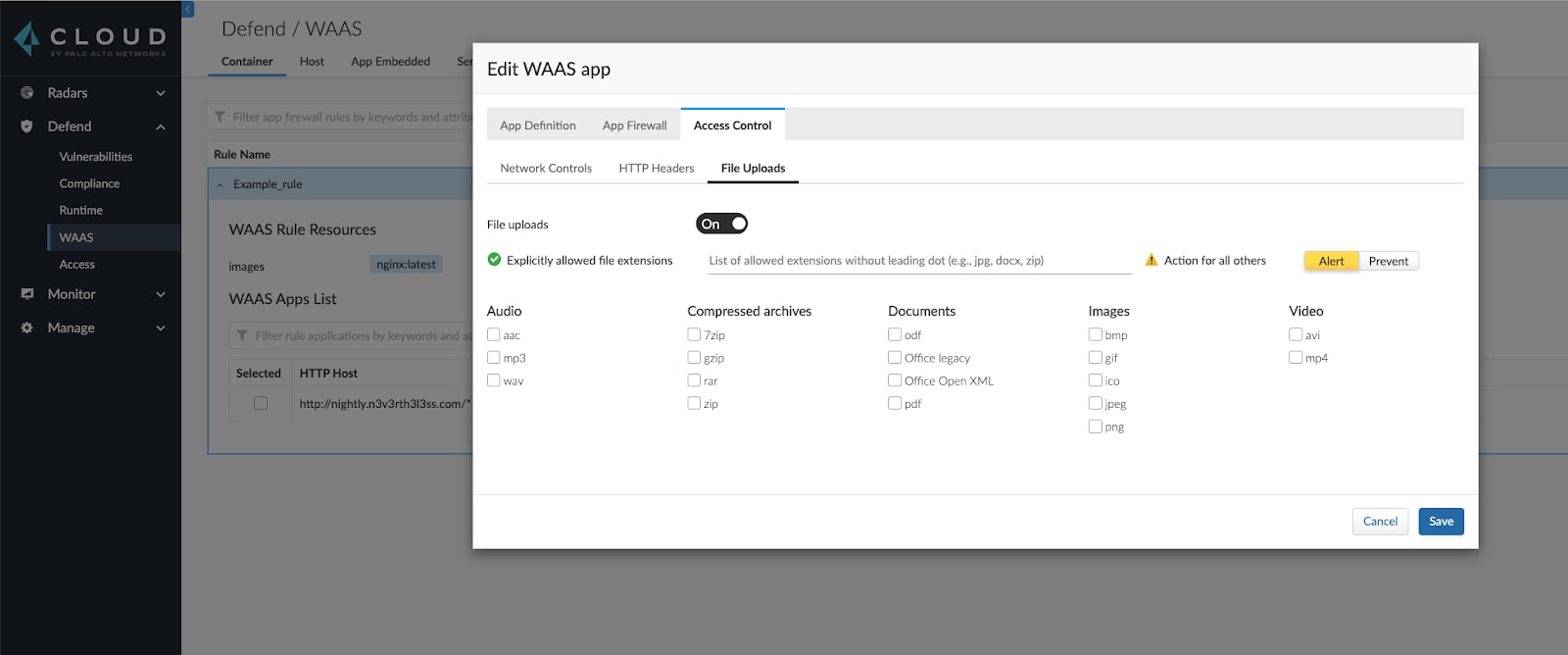Open Access in the sidebar

point(76,264)
